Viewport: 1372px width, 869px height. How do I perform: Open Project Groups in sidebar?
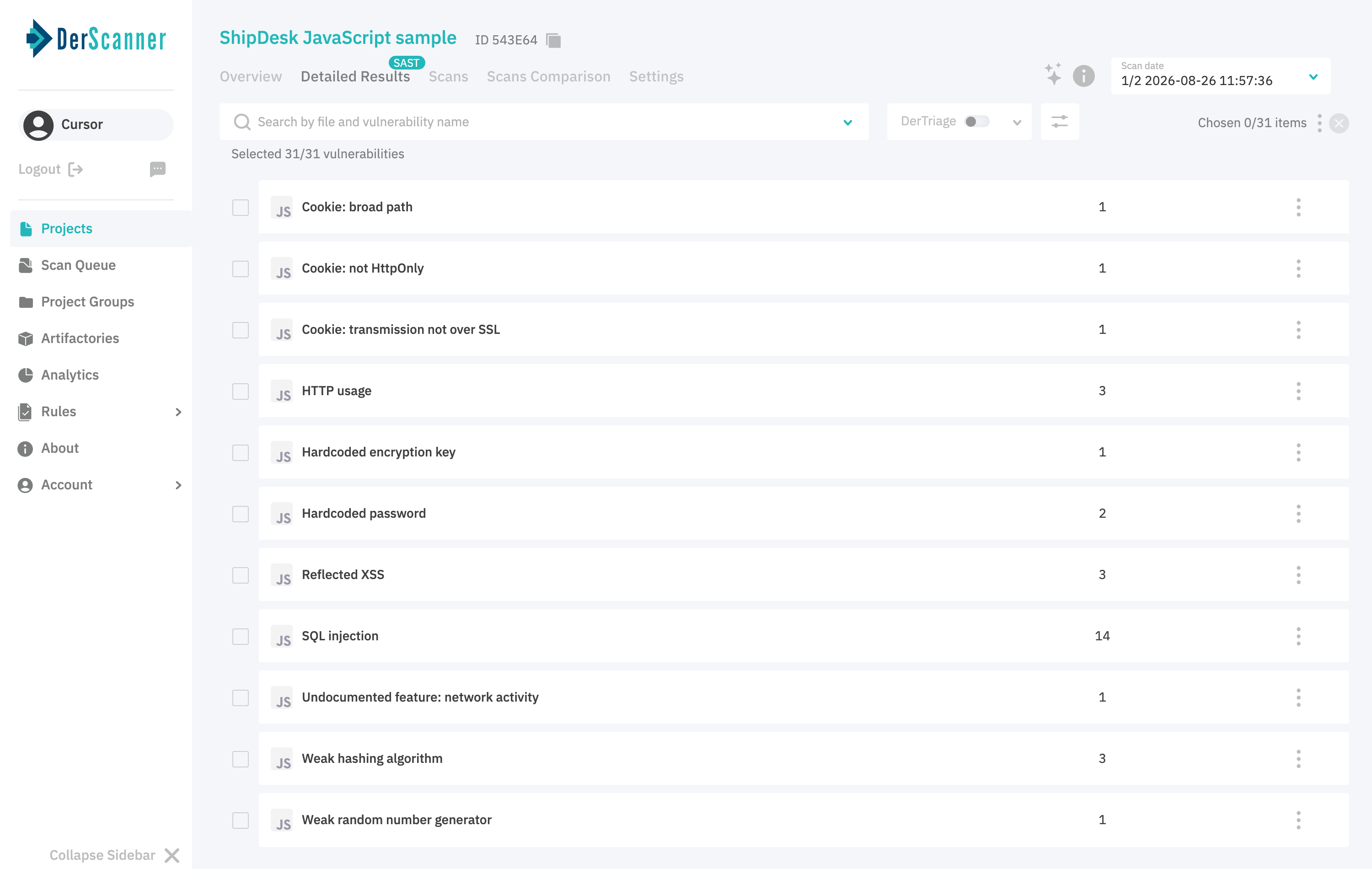coord(87,301)
